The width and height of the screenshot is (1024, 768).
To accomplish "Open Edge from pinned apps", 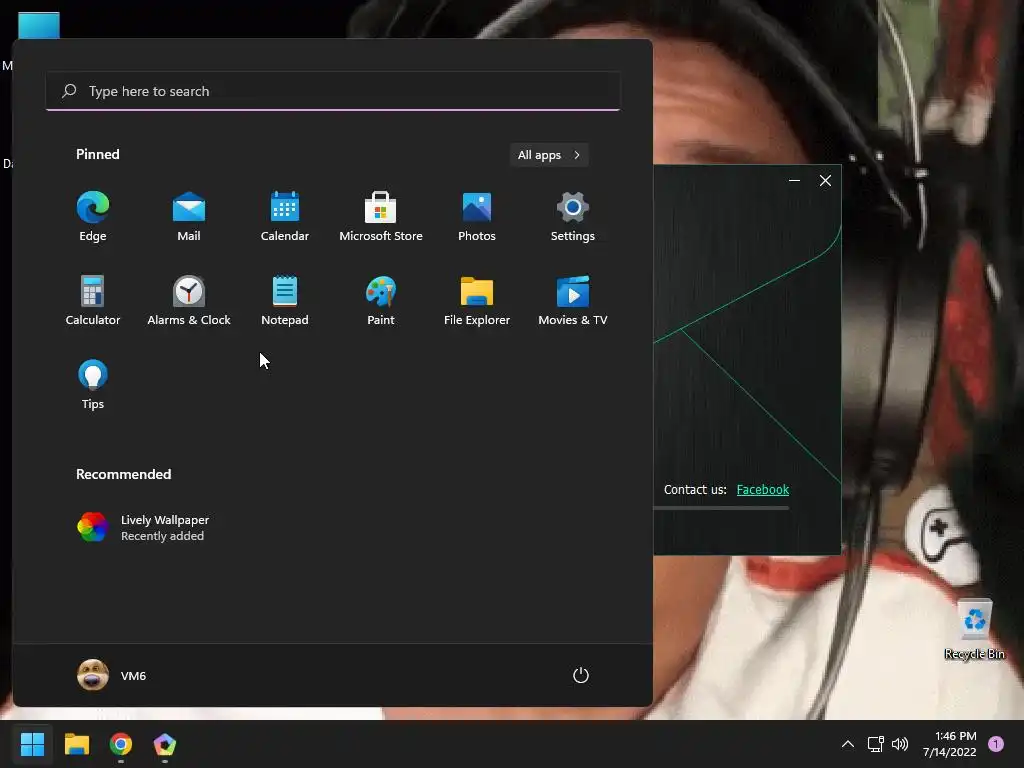I will point(93,217).
